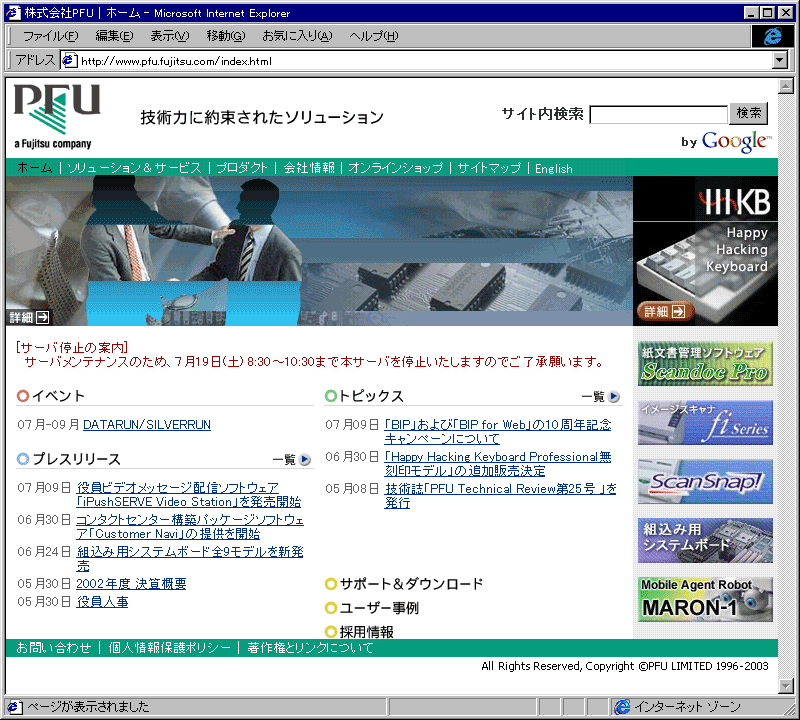Switch to the English site
The height and width of the screenshot is (720, 800).
click(x=554, y=168)
